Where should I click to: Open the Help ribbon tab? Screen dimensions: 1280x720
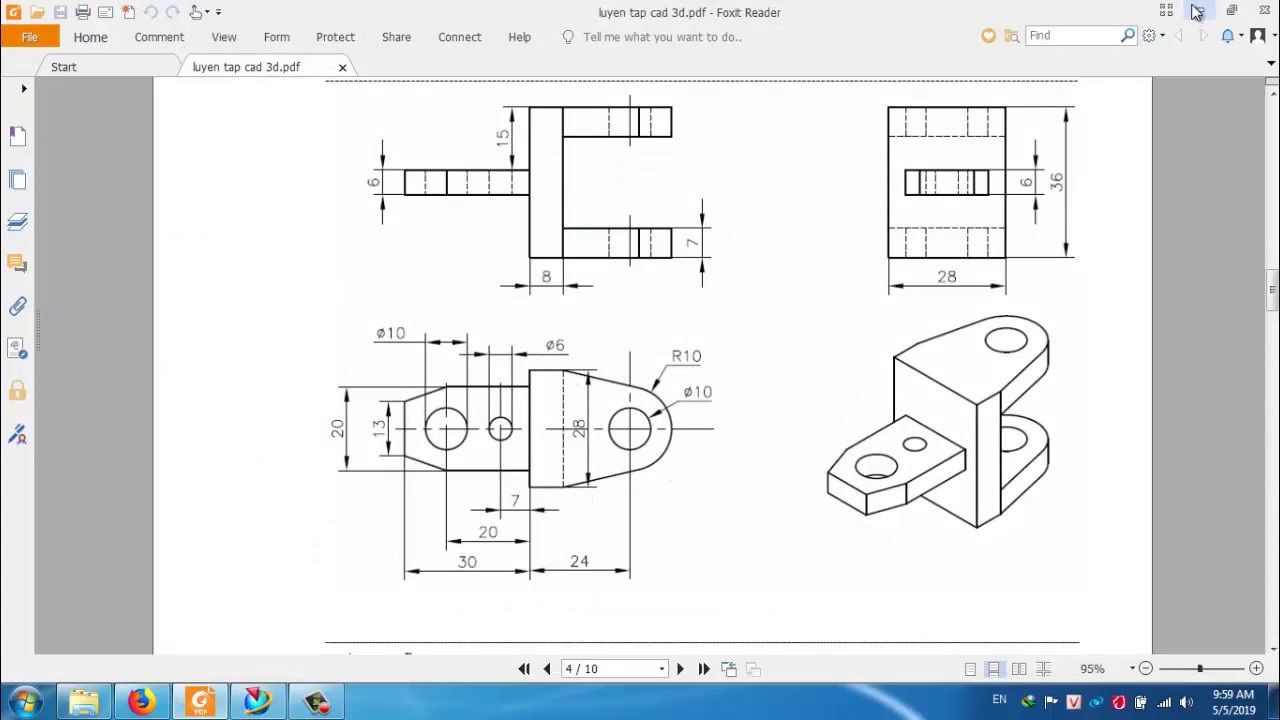519,37
